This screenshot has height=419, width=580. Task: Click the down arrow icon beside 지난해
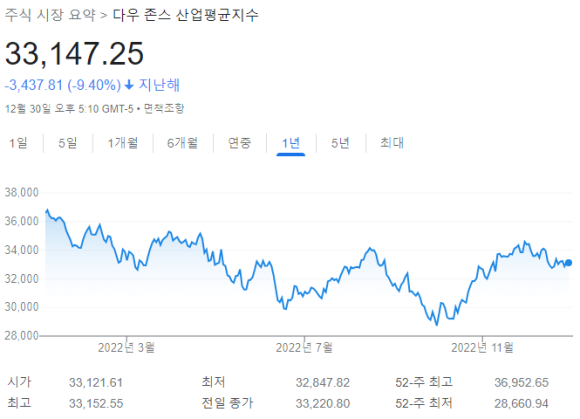(129, 85)
